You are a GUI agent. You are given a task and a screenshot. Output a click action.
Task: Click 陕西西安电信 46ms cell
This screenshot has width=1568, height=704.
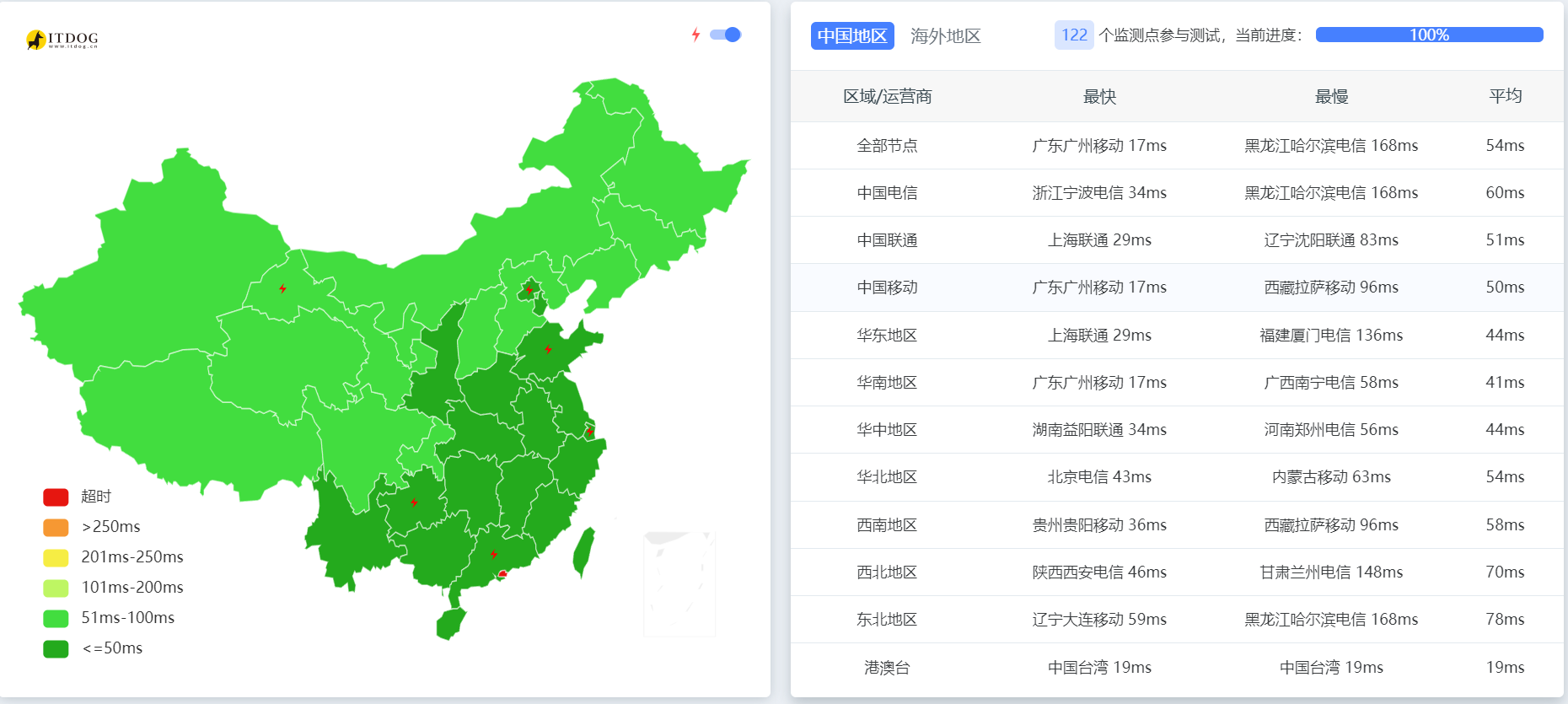(x=1099, y=572)
